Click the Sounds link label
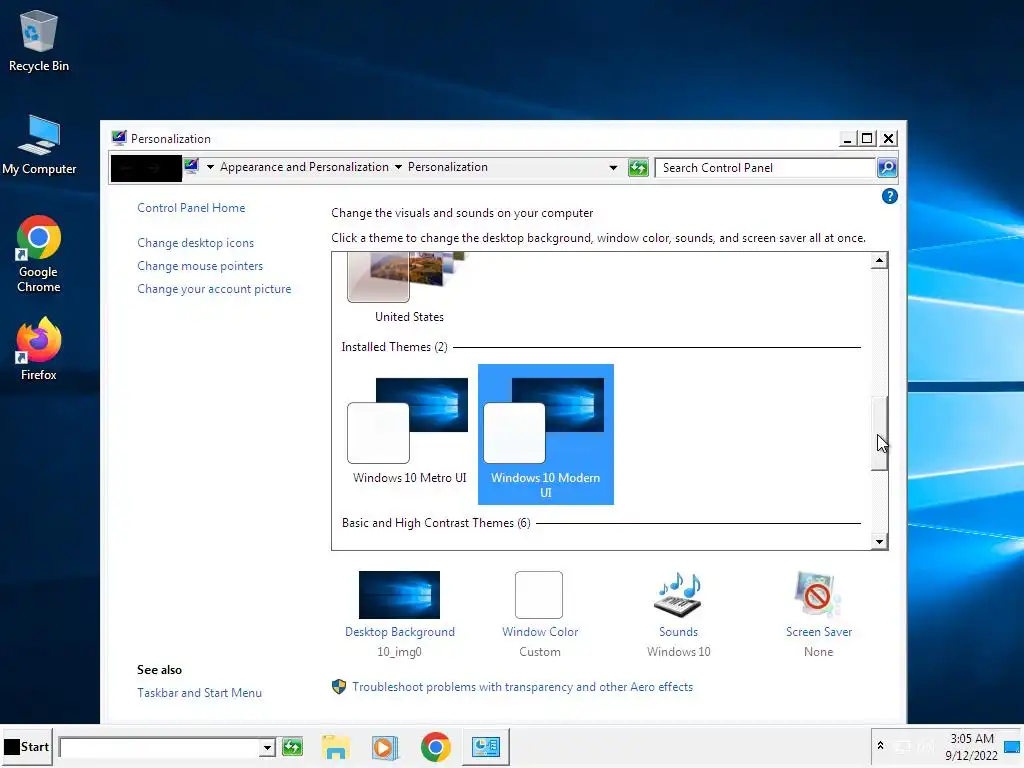Image resolution: width=1024 pixels, height=768 pixels. coord(678,632)
